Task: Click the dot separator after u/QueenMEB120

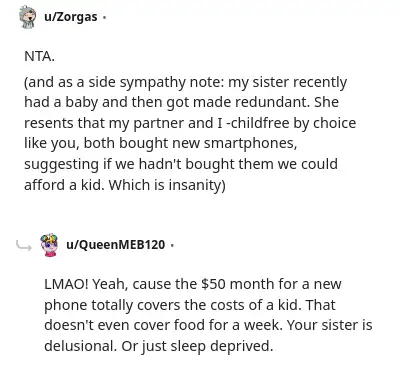Action: pyautogui.click(x=172, y=246)
